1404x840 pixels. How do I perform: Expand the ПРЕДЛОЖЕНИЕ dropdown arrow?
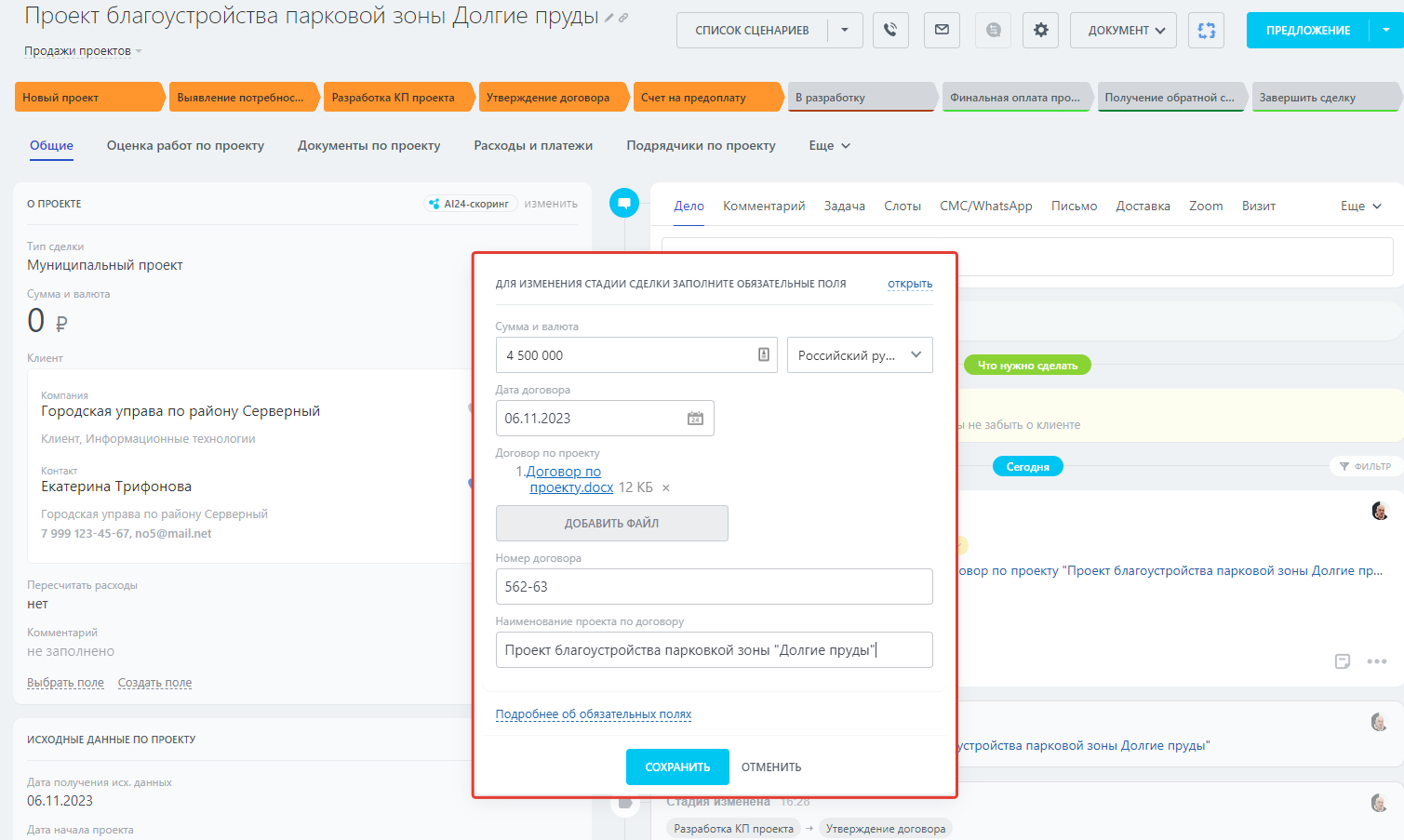click(x=1386, y=30)
